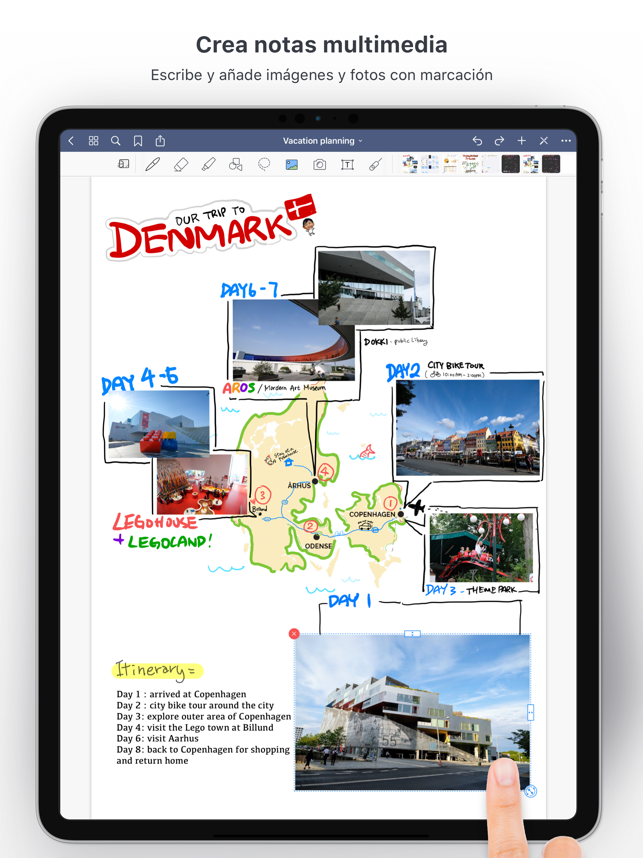The height and width of the screenshot is (858, 643).
Task: Tap the theme park roller coaster photo
Action: coord(481,547)
